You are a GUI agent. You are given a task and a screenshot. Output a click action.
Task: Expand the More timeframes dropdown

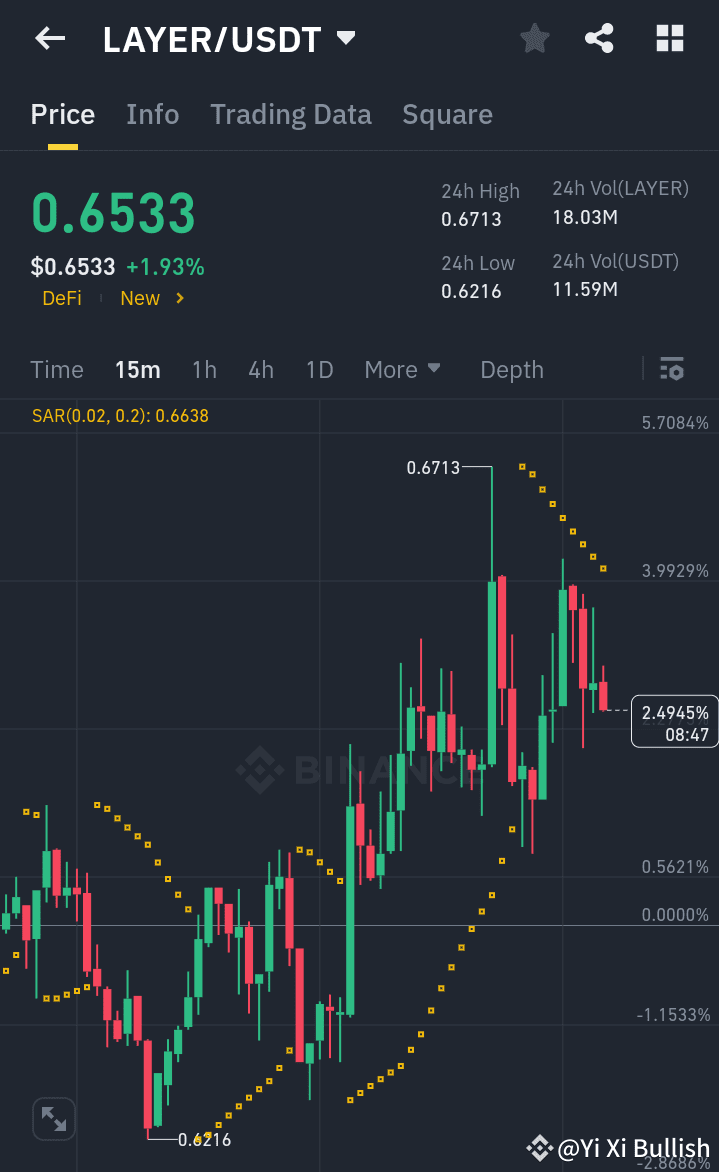tap(402, 369)
